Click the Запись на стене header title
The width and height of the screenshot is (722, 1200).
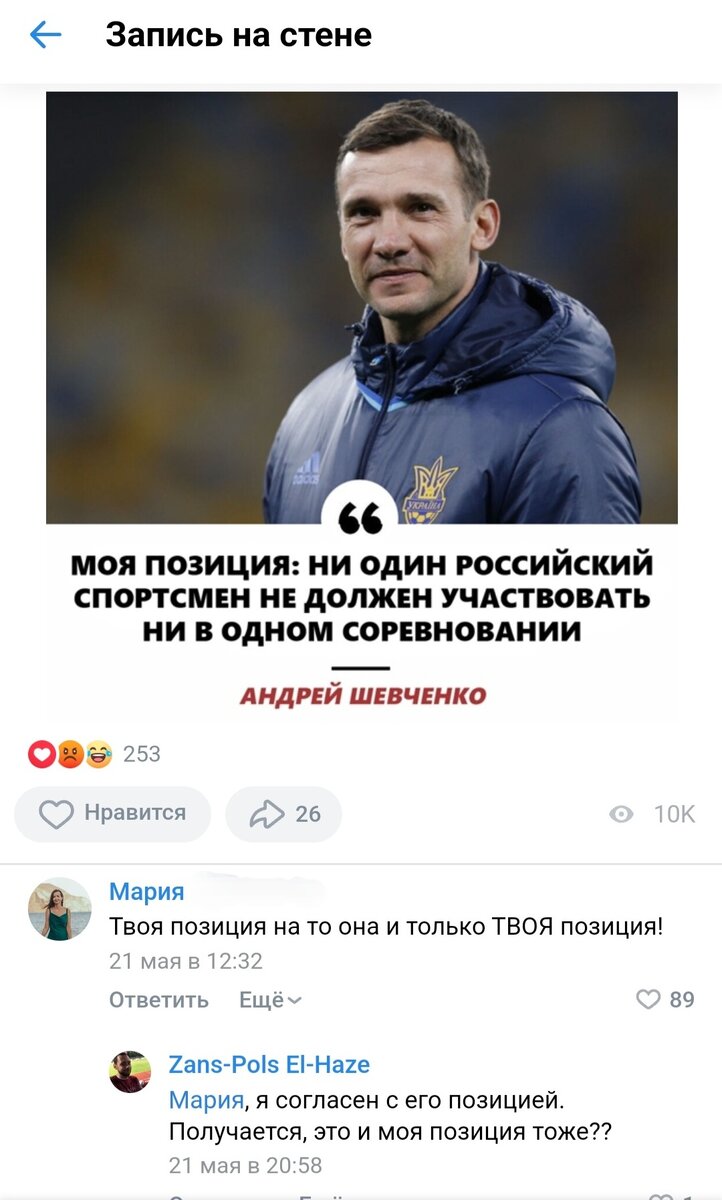click(x=239, y=35)
